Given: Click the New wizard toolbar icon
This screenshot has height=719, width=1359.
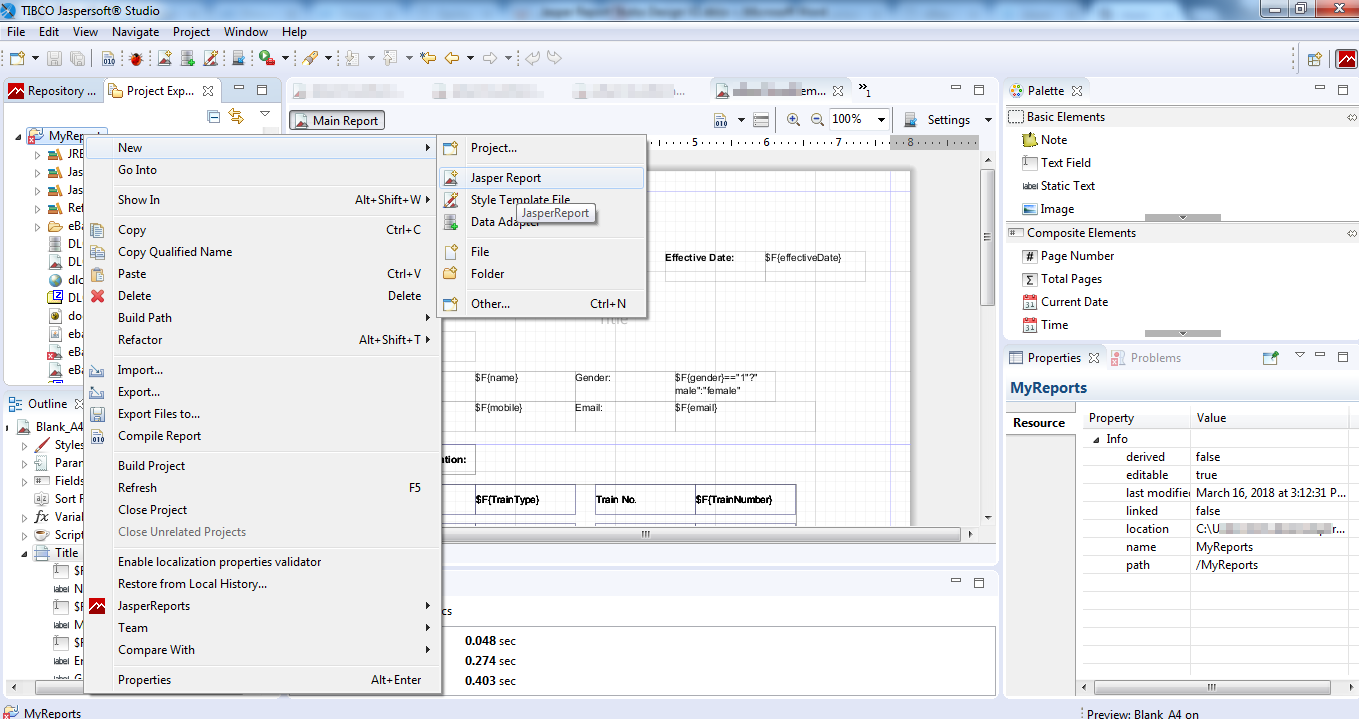Looking at the screenshot, I should point(17,59).
